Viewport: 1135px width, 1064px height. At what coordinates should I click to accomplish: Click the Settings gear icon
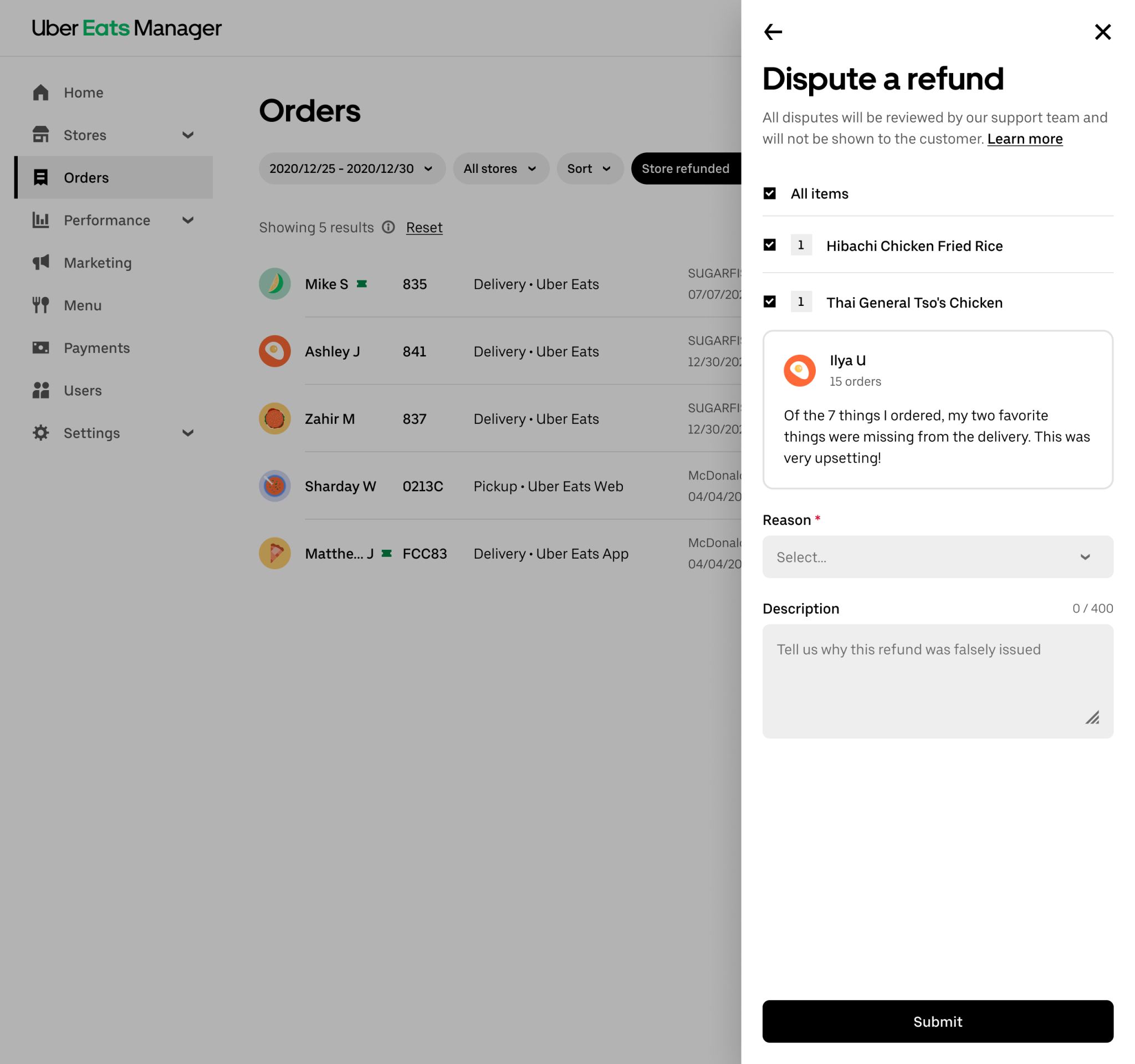41,433
